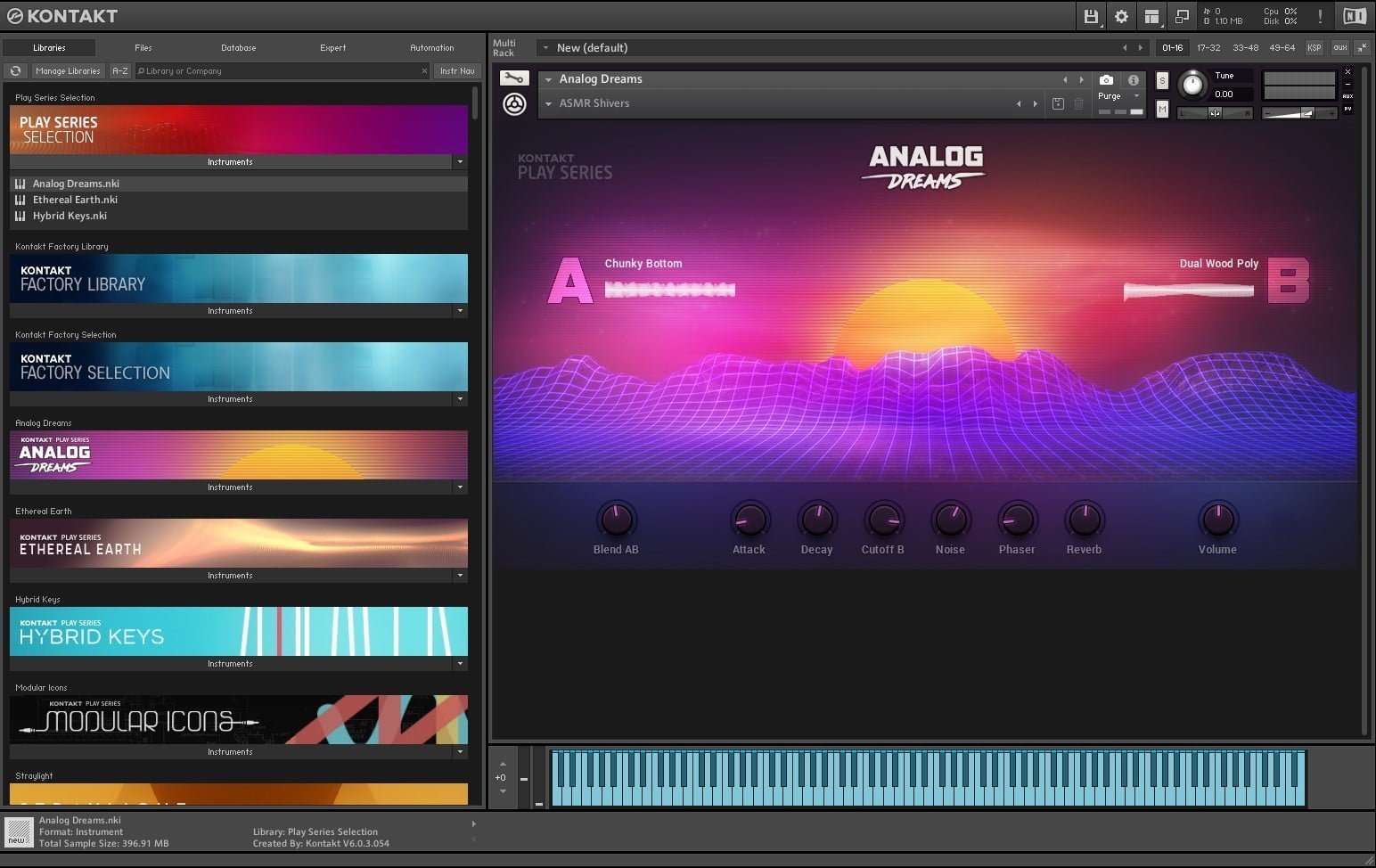
Task: Click the Manage Libraries button
Action: pos(68,70)
